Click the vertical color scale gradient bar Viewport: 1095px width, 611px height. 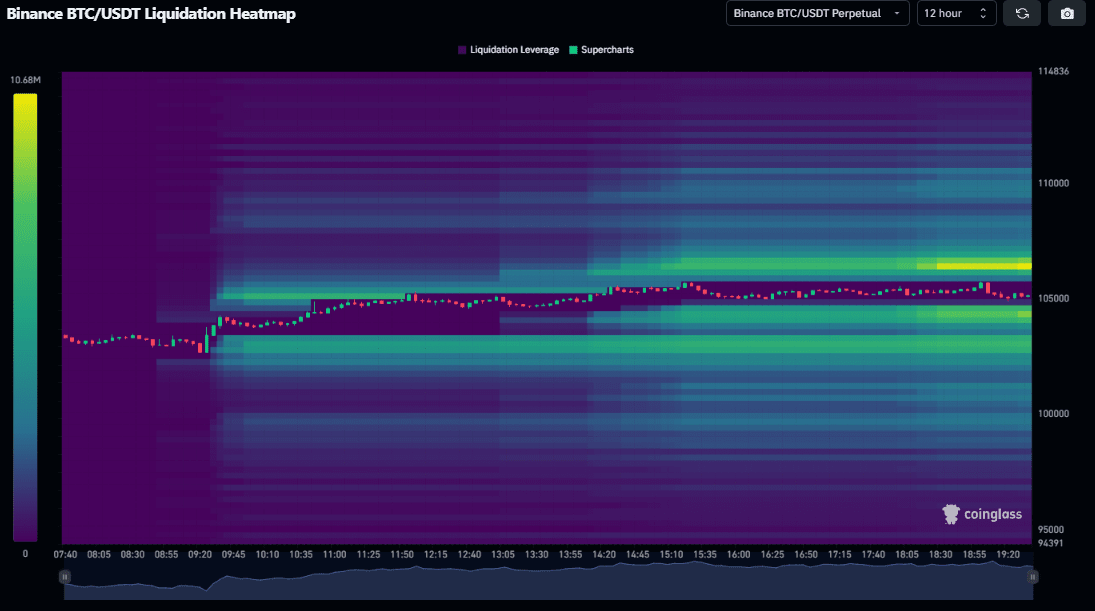[25, 317]
